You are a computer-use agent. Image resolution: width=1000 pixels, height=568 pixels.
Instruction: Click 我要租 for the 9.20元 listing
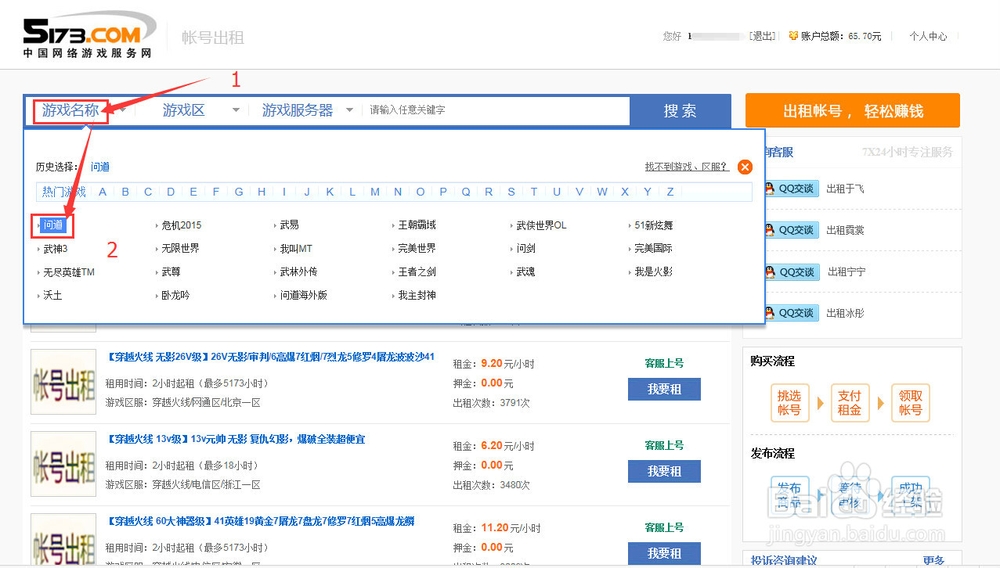coord(664,389)
